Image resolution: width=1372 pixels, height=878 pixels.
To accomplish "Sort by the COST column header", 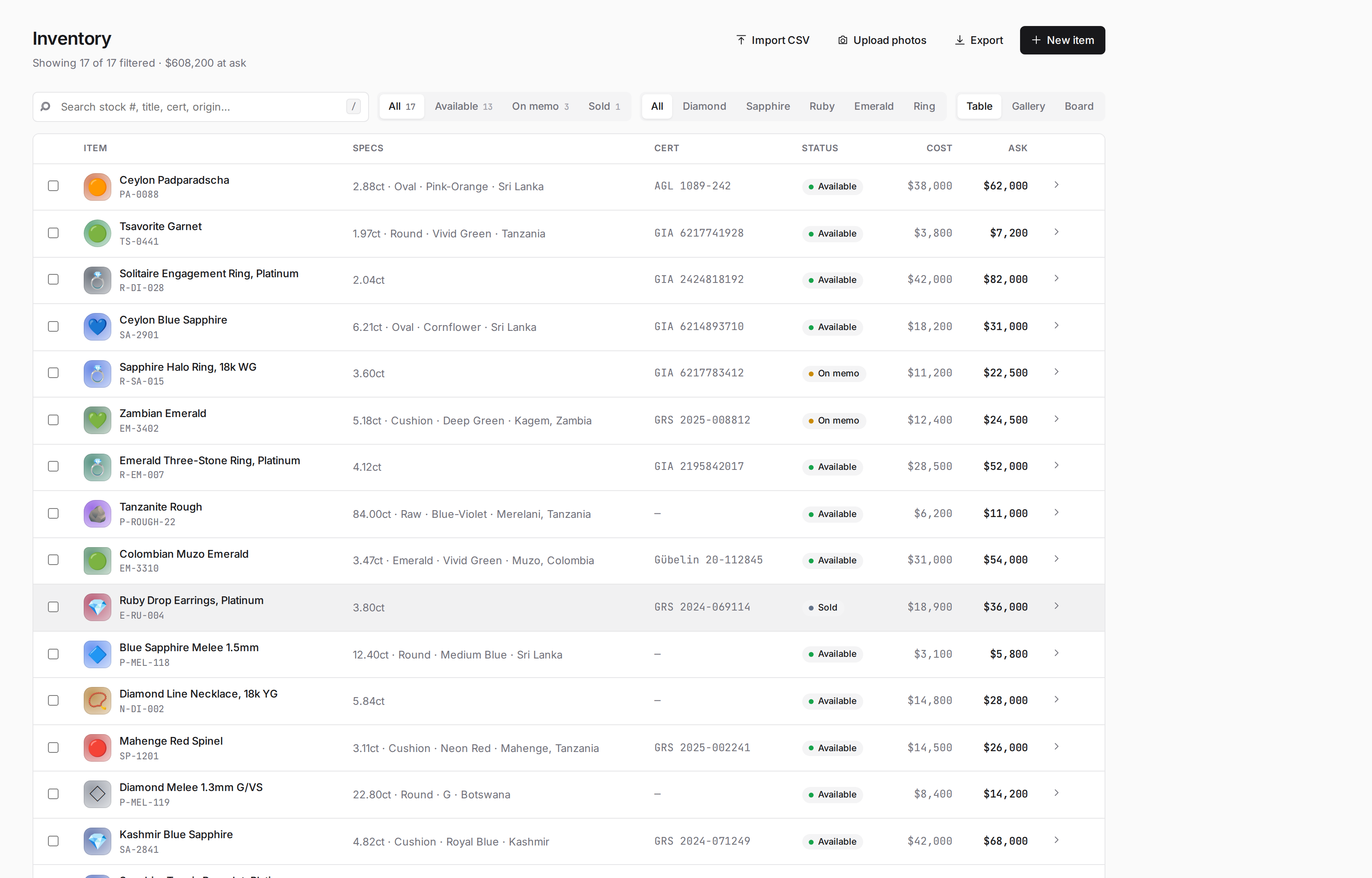I will coord(939,148).
